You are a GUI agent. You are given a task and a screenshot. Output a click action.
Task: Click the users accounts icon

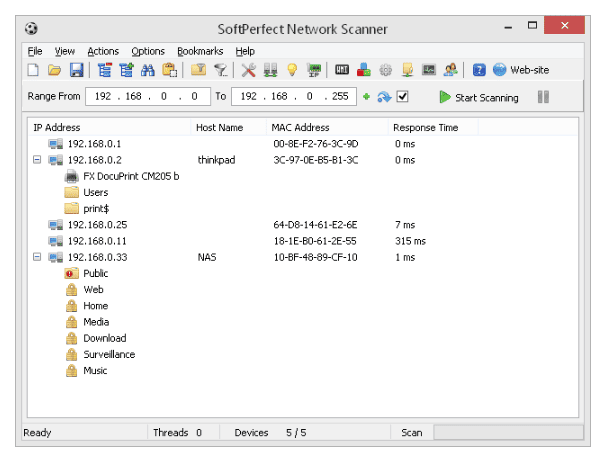(x=450, y=70)
